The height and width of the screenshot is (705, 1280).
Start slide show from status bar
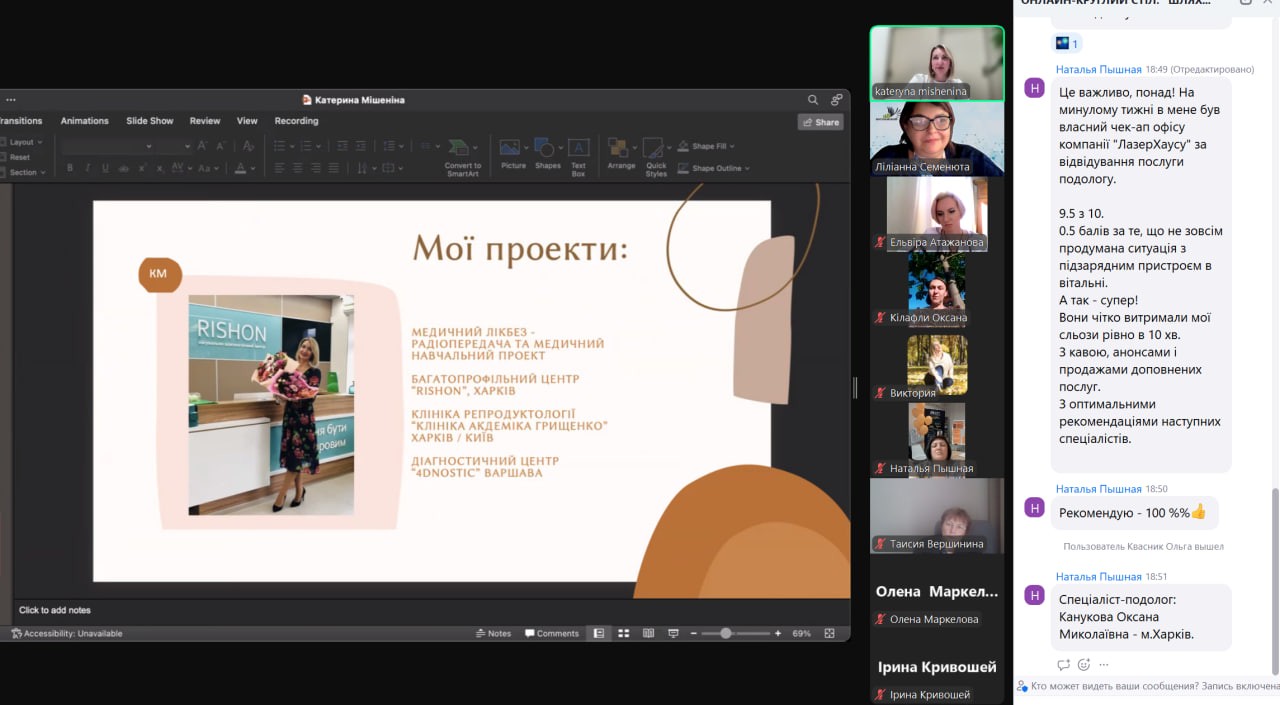(x=673, y=633)
